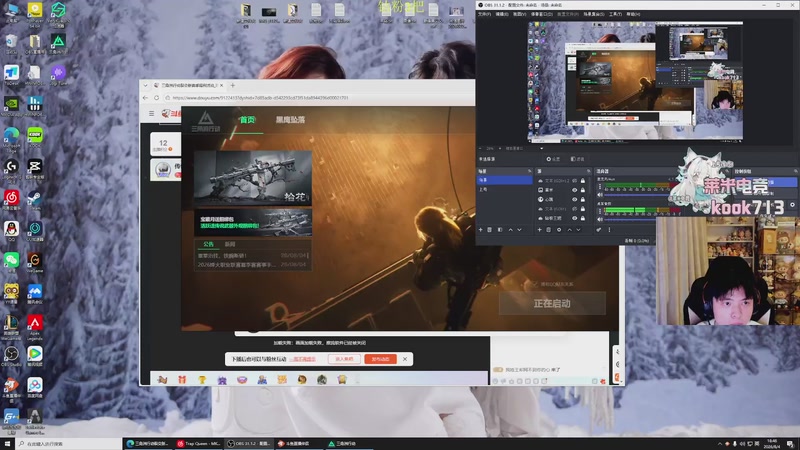Open source properties gear in sources toolbar
Screen dimensions: 800x450
click(559, 230)
